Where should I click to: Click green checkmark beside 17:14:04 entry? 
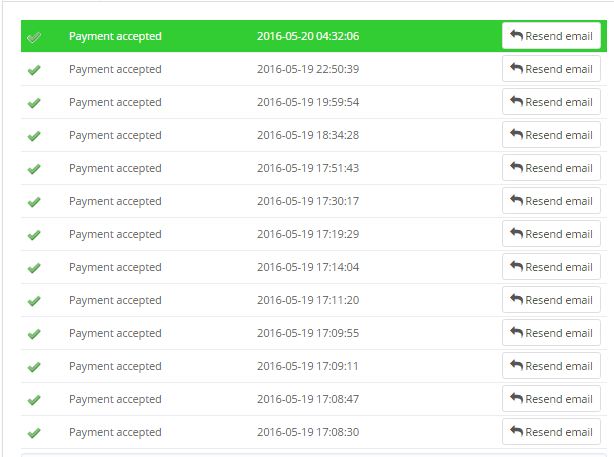tap(34, 267)
